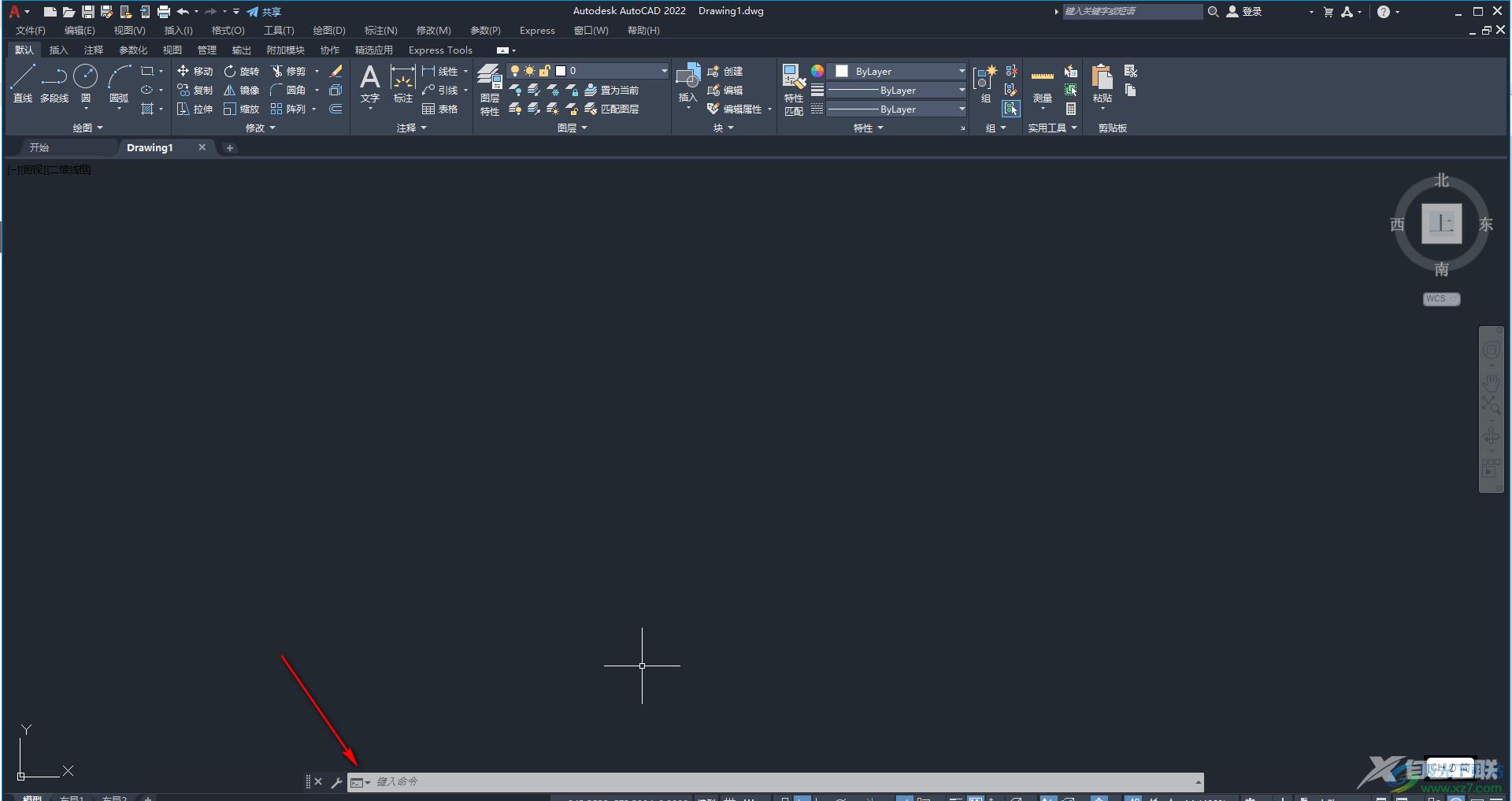Toggle layer 0 lock padlock icon

click(x=544, y=71)
